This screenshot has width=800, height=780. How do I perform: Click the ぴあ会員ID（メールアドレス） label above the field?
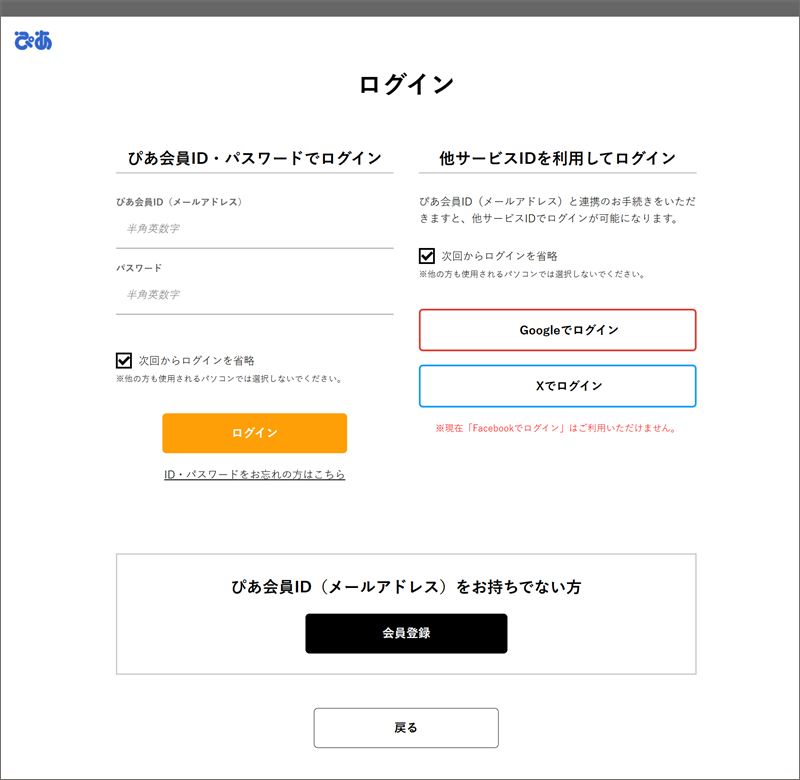click(x=179, y=202)
